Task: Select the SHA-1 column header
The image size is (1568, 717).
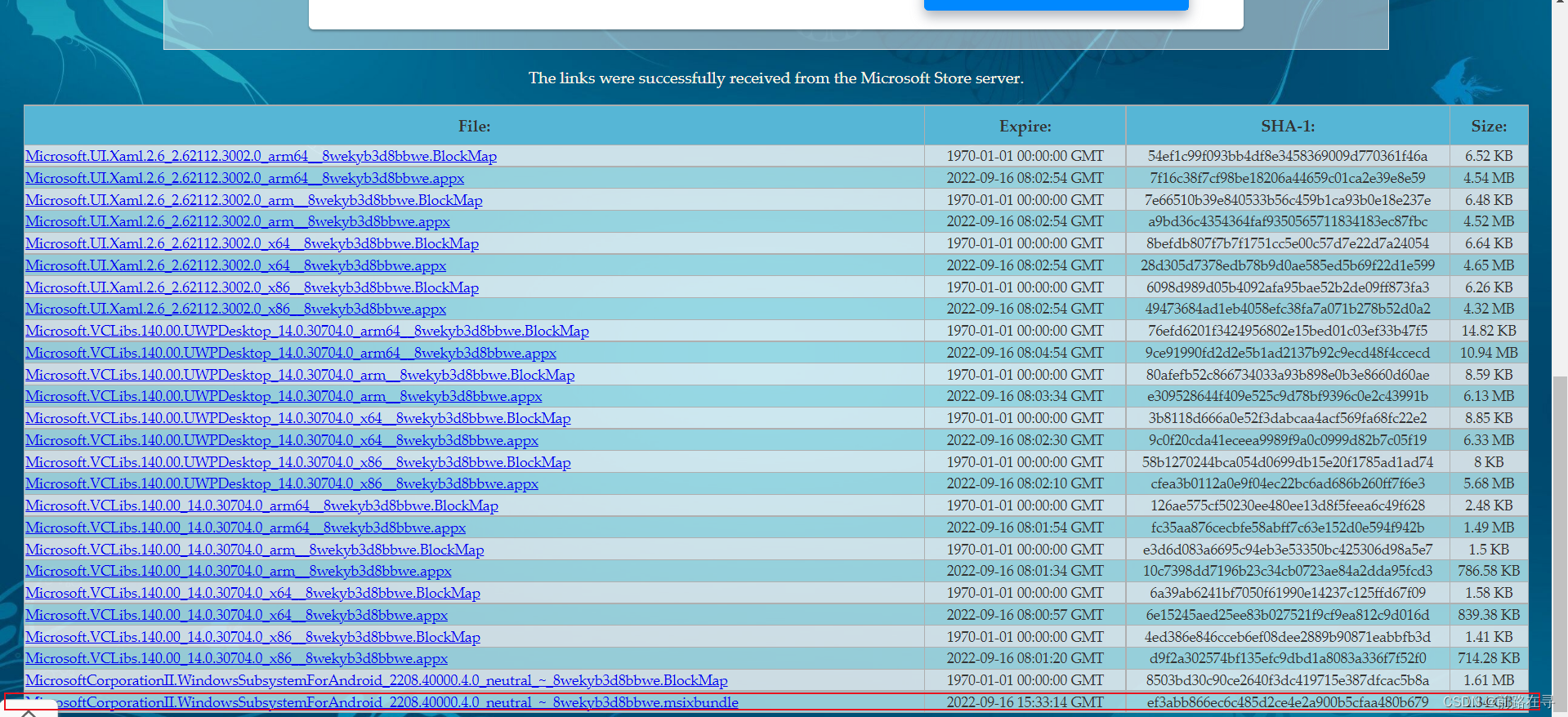Action: 1288,126
